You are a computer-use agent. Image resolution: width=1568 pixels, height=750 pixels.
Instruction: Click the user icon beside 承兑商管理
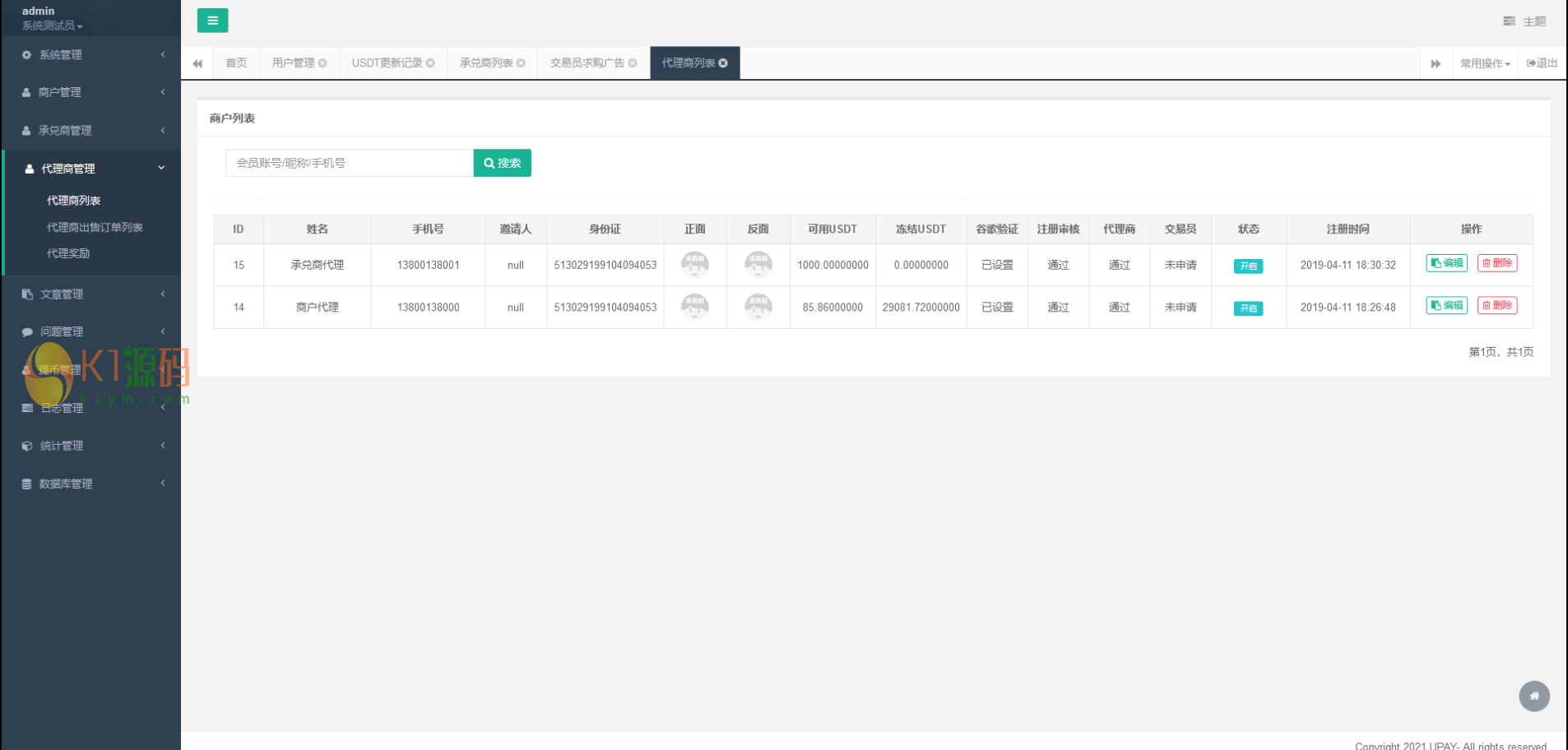click(x=26, y=131)
